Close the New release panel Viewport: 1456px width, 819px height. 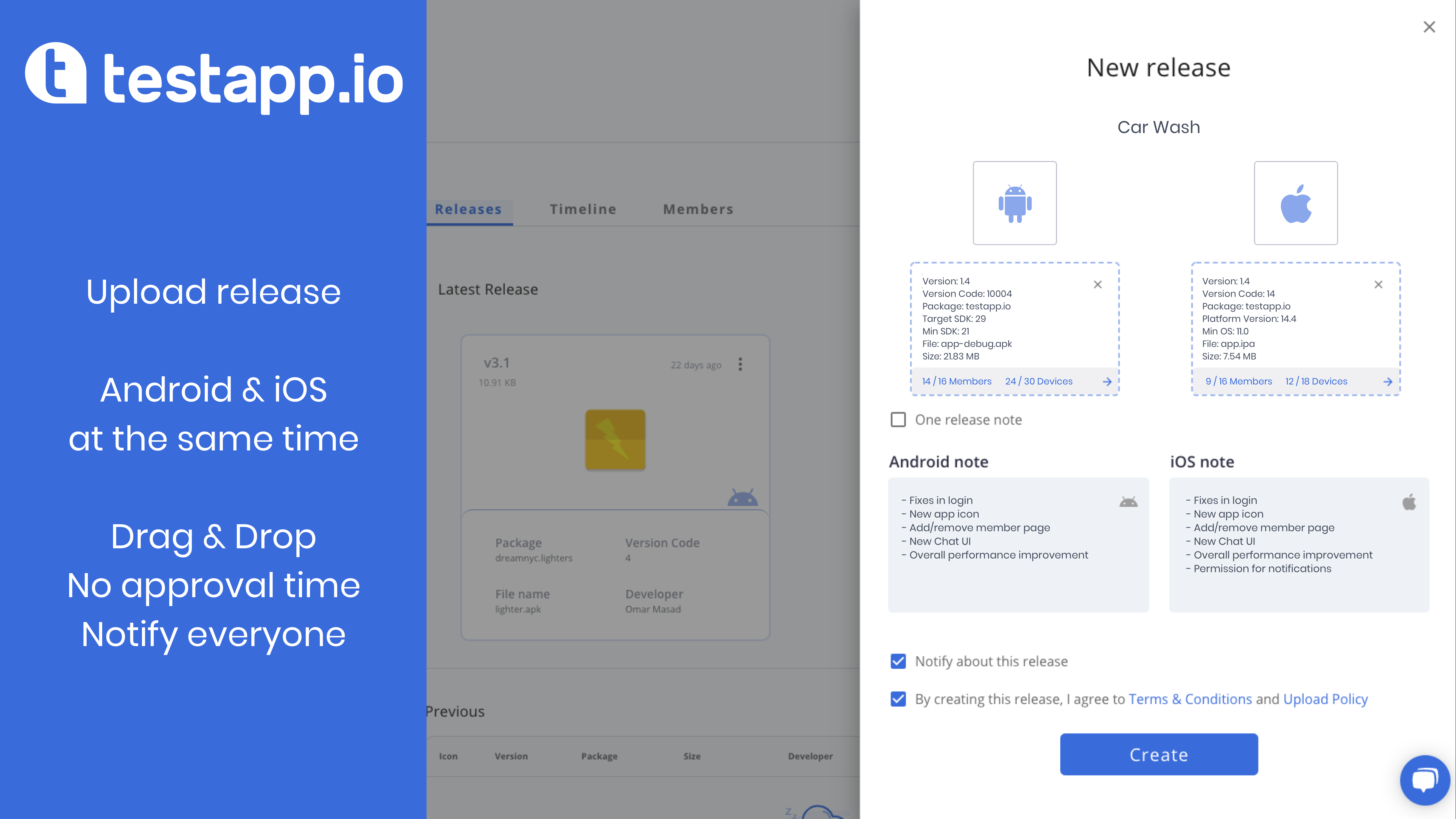tap(1429, 27)
